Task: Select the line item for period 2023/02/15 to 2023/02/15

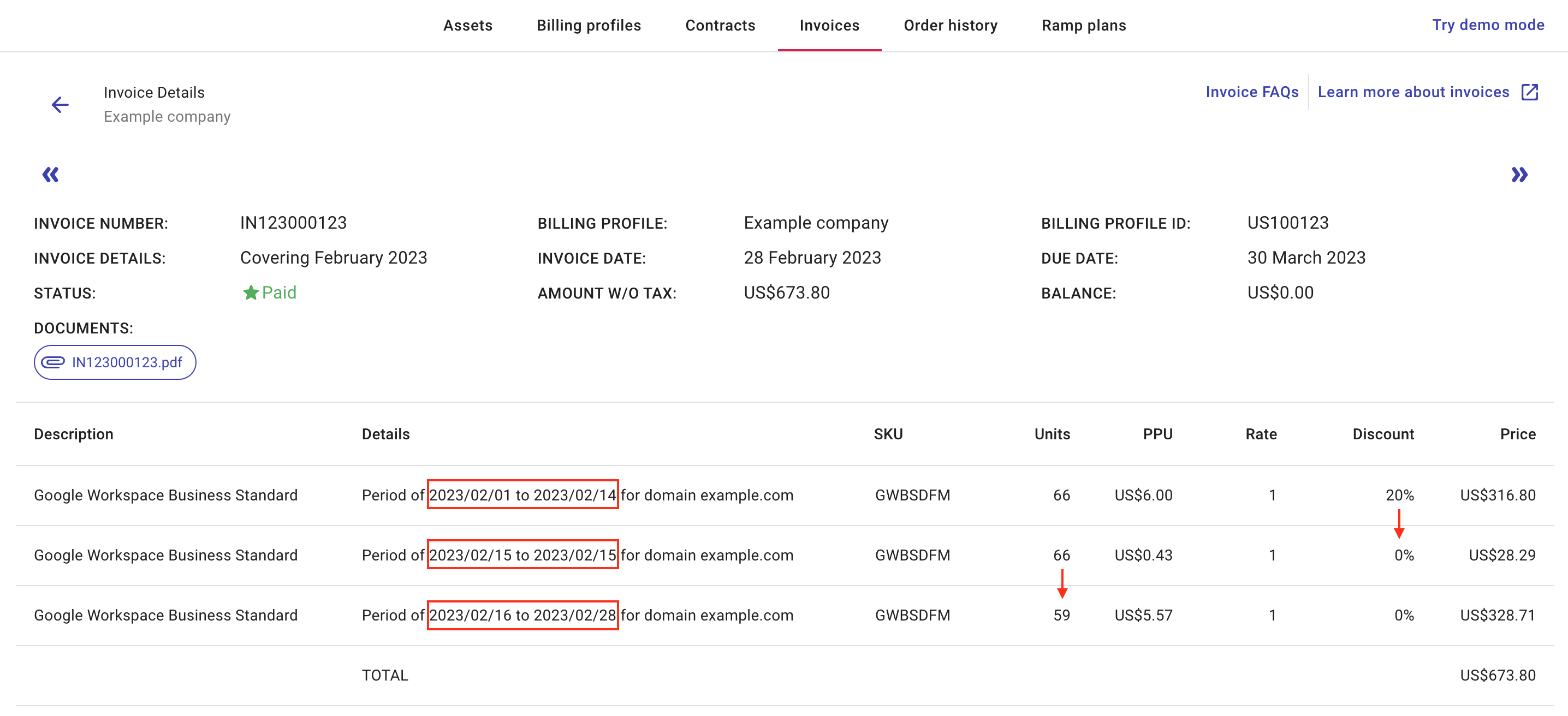Action: coord(522,555)
